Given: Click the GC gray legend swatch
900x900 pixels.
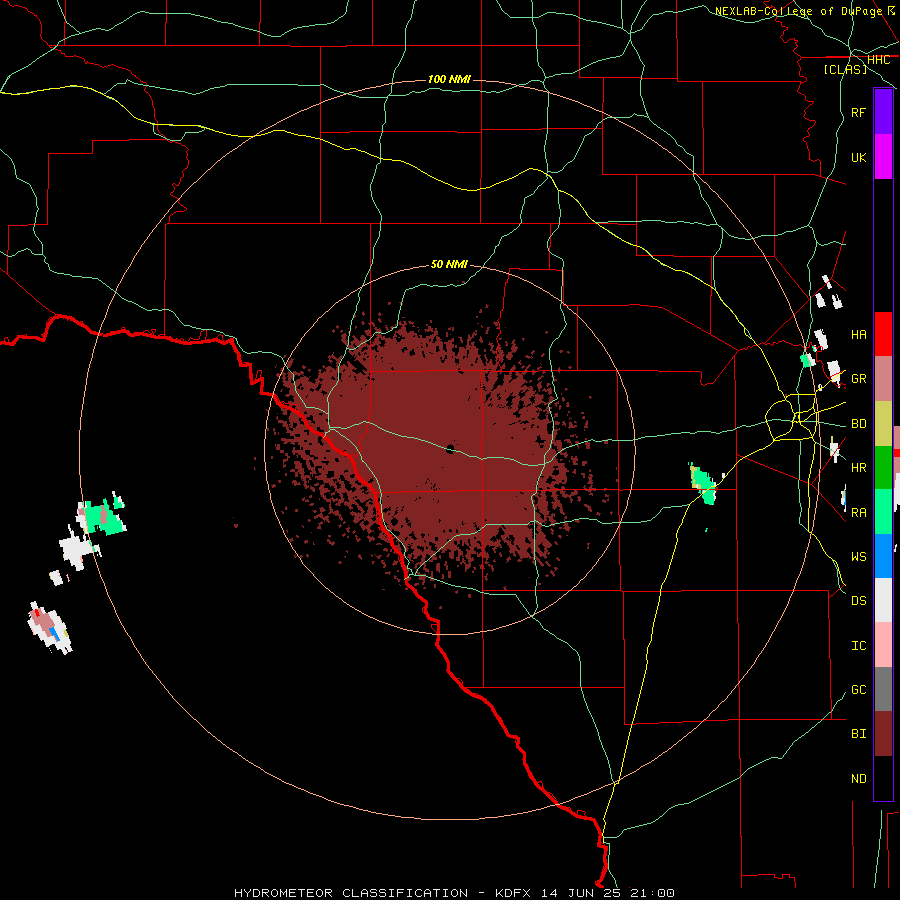Looking at the screenshot, I should 883,689.
